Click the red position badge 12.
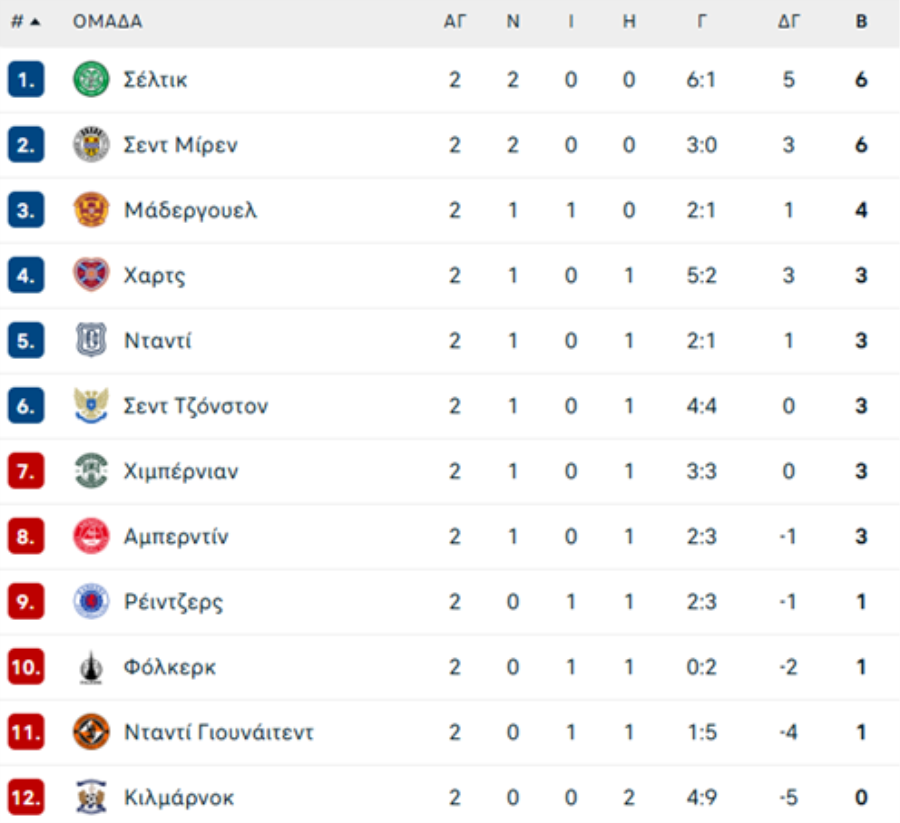 [x=26, y=797]
